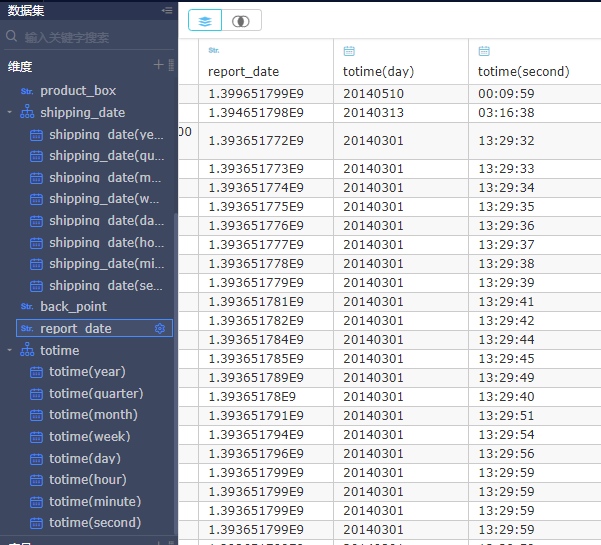Click the report_date column header
The height and width of the screenshot is (545, 601).
pyautogui.click(x=243, y=72)
